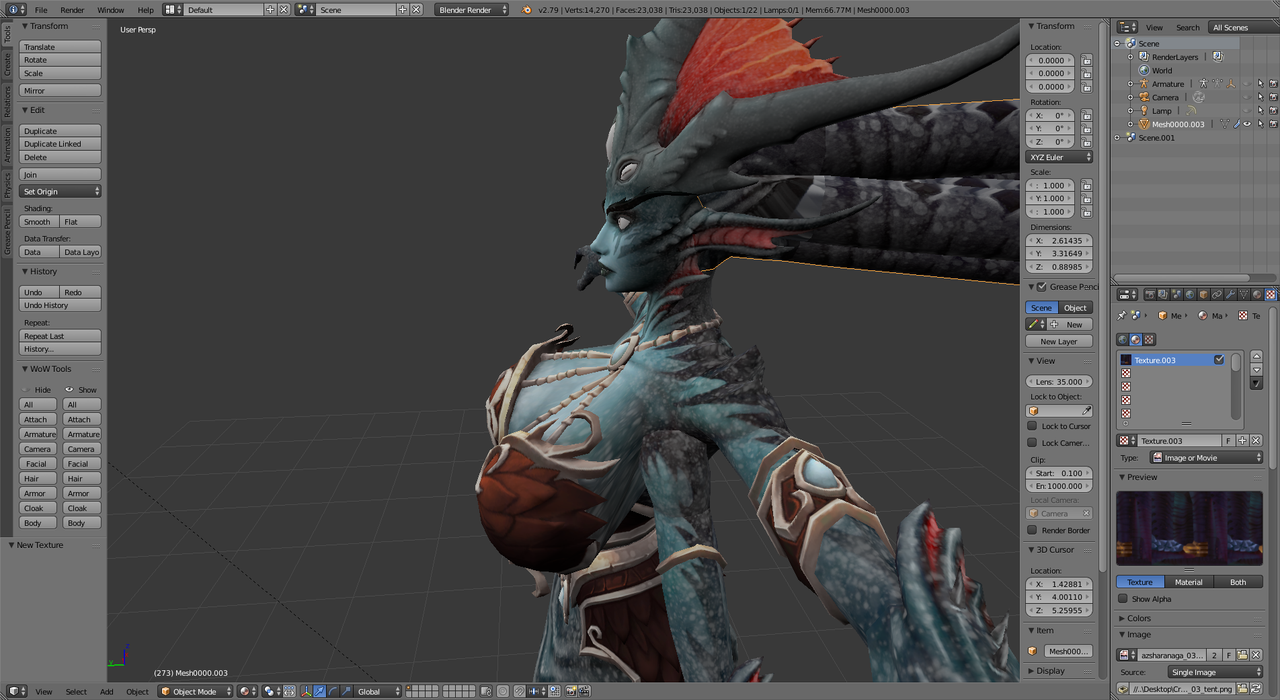Move texture slot up arrow
1280x700 pixels.
(1257, 356)
